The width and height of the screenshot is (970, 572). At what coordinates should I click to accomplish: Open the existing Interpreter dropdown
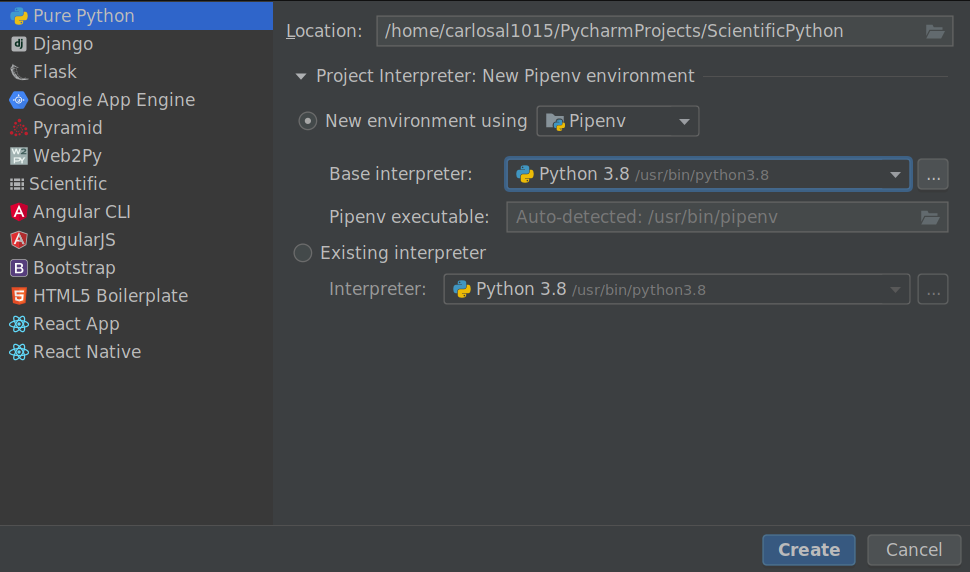click(677, 289)
